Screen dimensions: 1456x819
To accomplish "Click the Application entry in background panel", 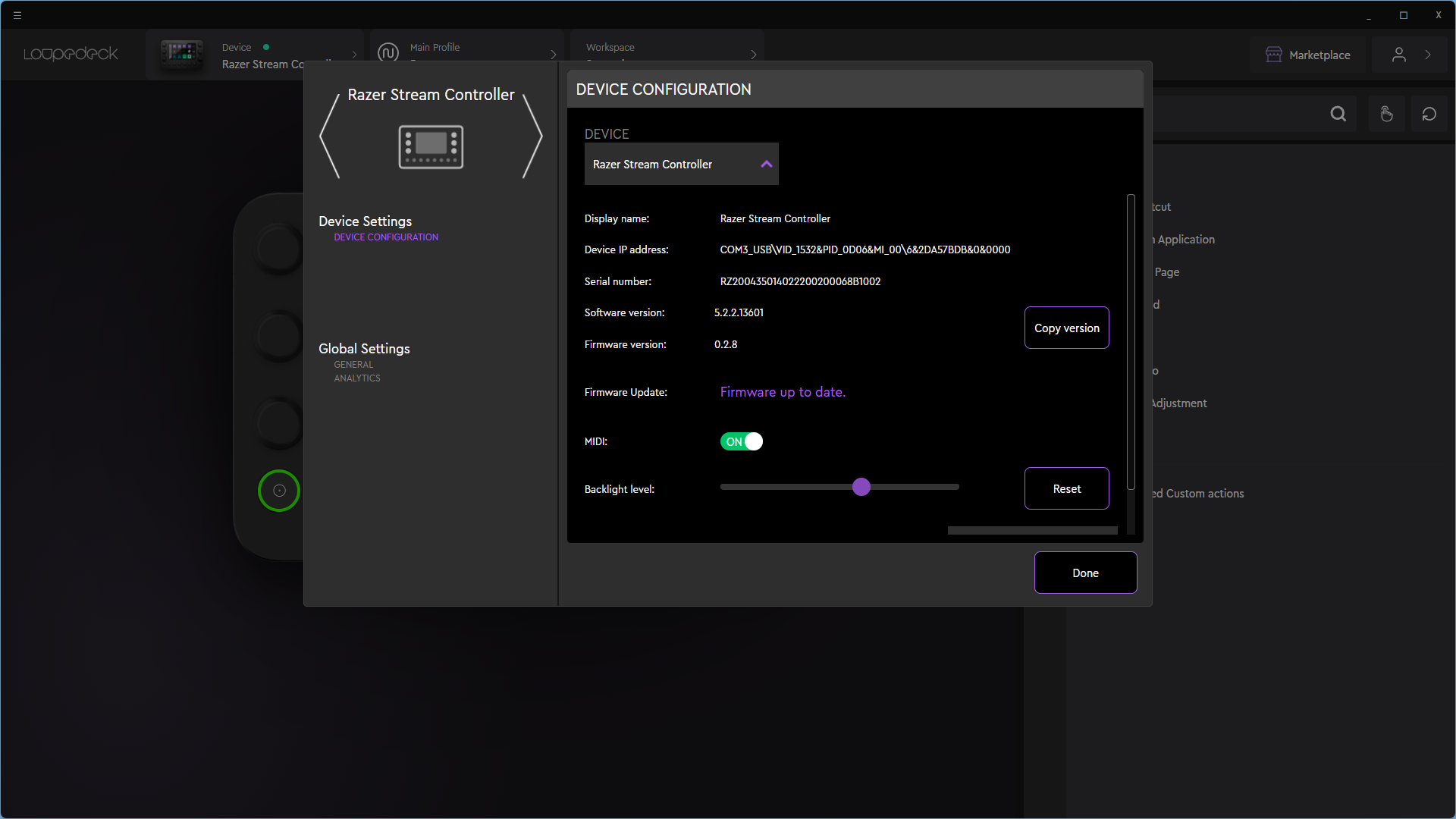I will (x=1185, y=240).
